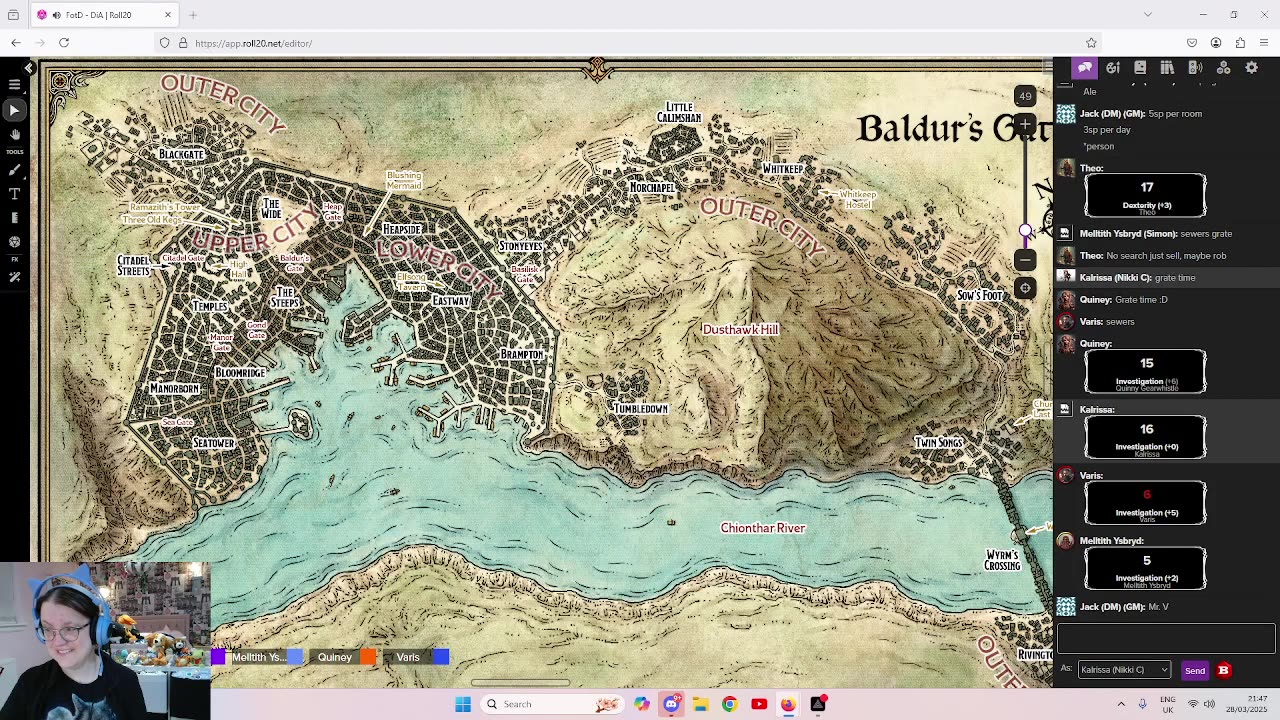This screenshot has height=720, width=1280.
Task: Open the Collections tab
Action: 1223,67
